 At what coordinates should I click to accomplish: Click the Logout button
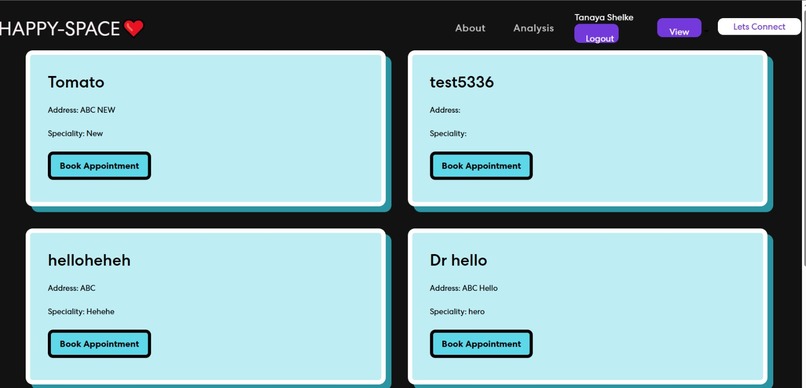tap(596, 34)
